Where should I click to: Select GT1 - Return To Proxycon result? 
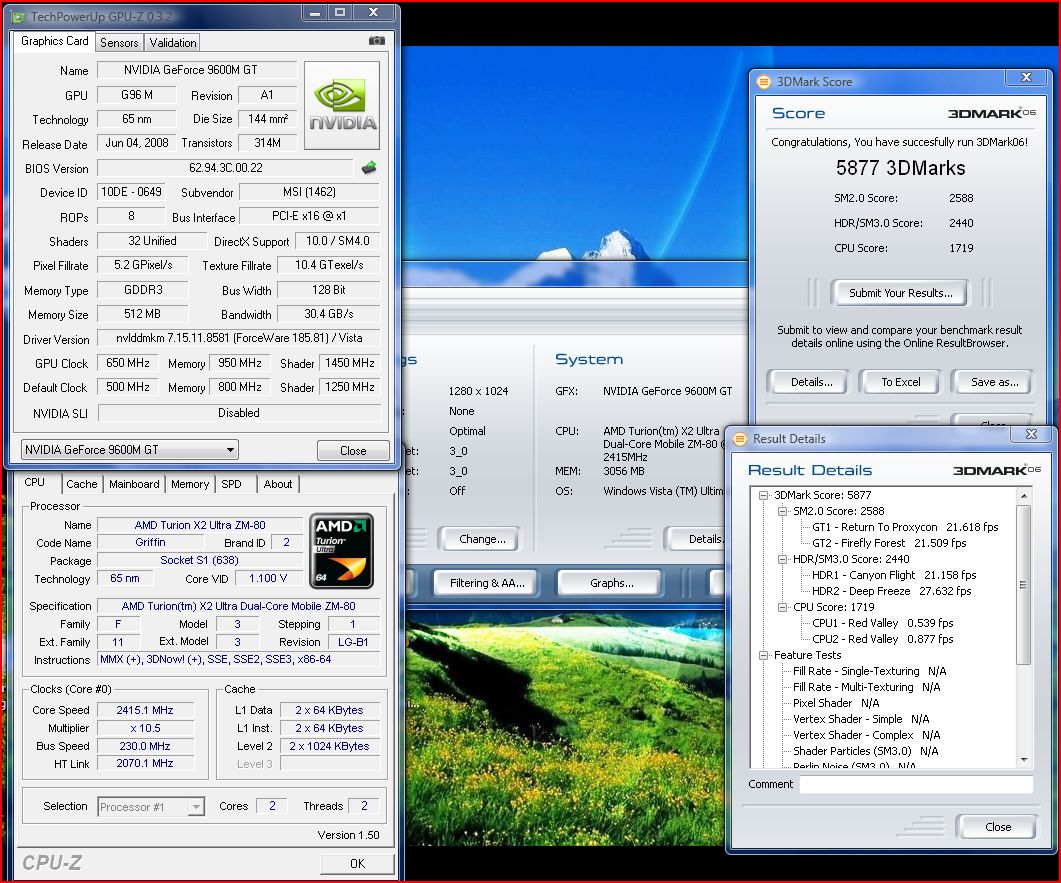(x=905, y=527)
